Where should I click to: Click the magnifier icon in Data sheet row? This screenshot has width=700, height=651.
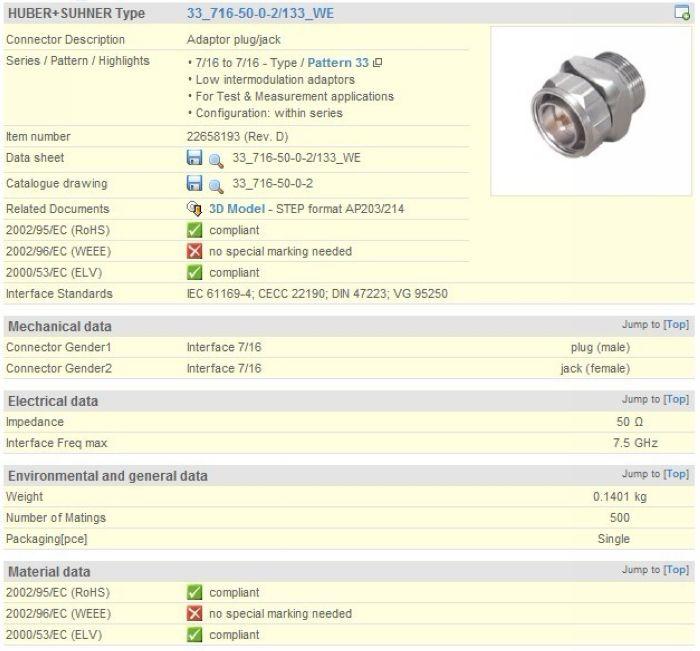(x=216, y=160)
